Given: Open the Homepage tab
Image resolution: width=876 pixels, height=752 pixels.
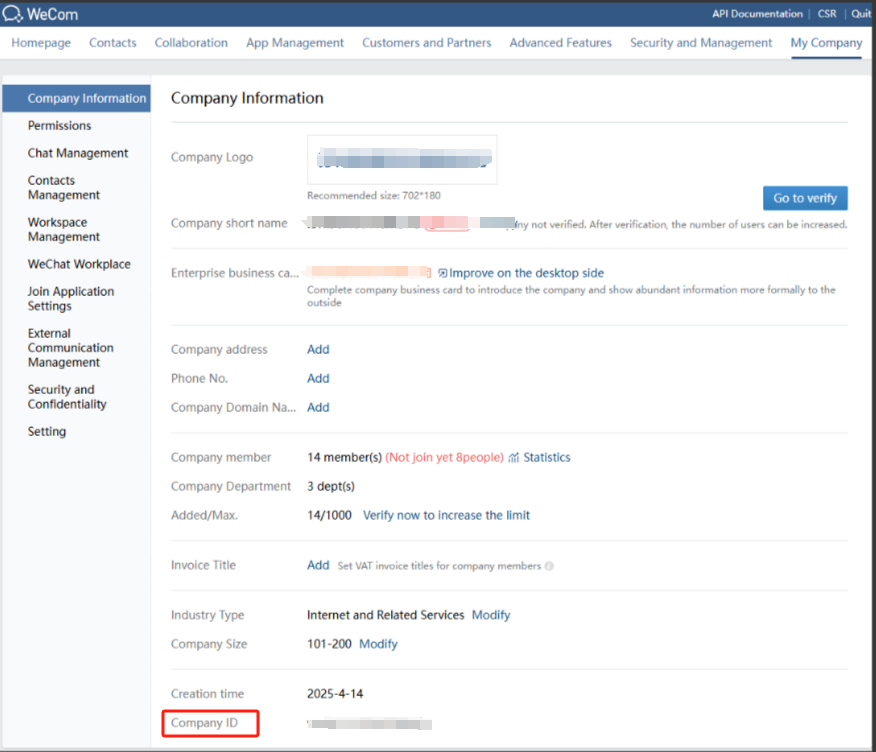Looking at the screenshot, I should (41, 43).
